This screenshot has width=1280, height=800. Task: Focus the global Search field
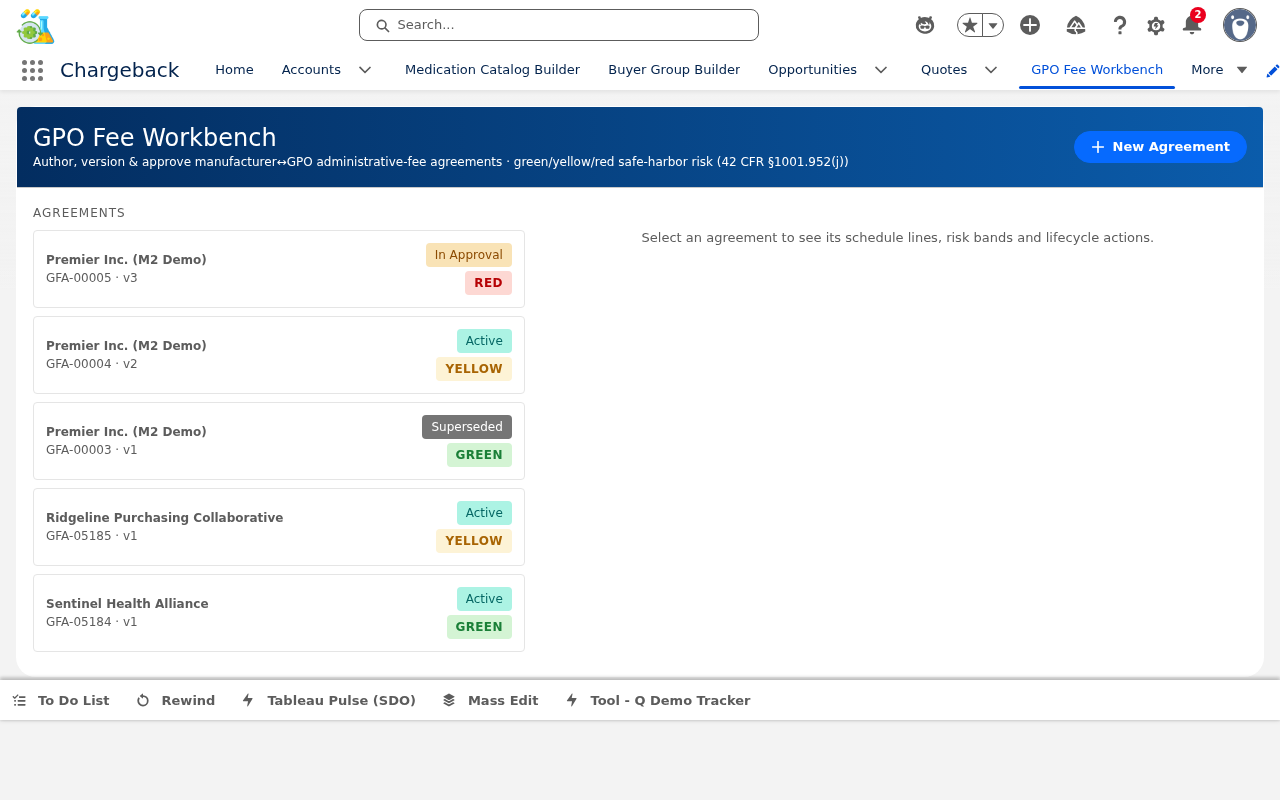(559, 25)
